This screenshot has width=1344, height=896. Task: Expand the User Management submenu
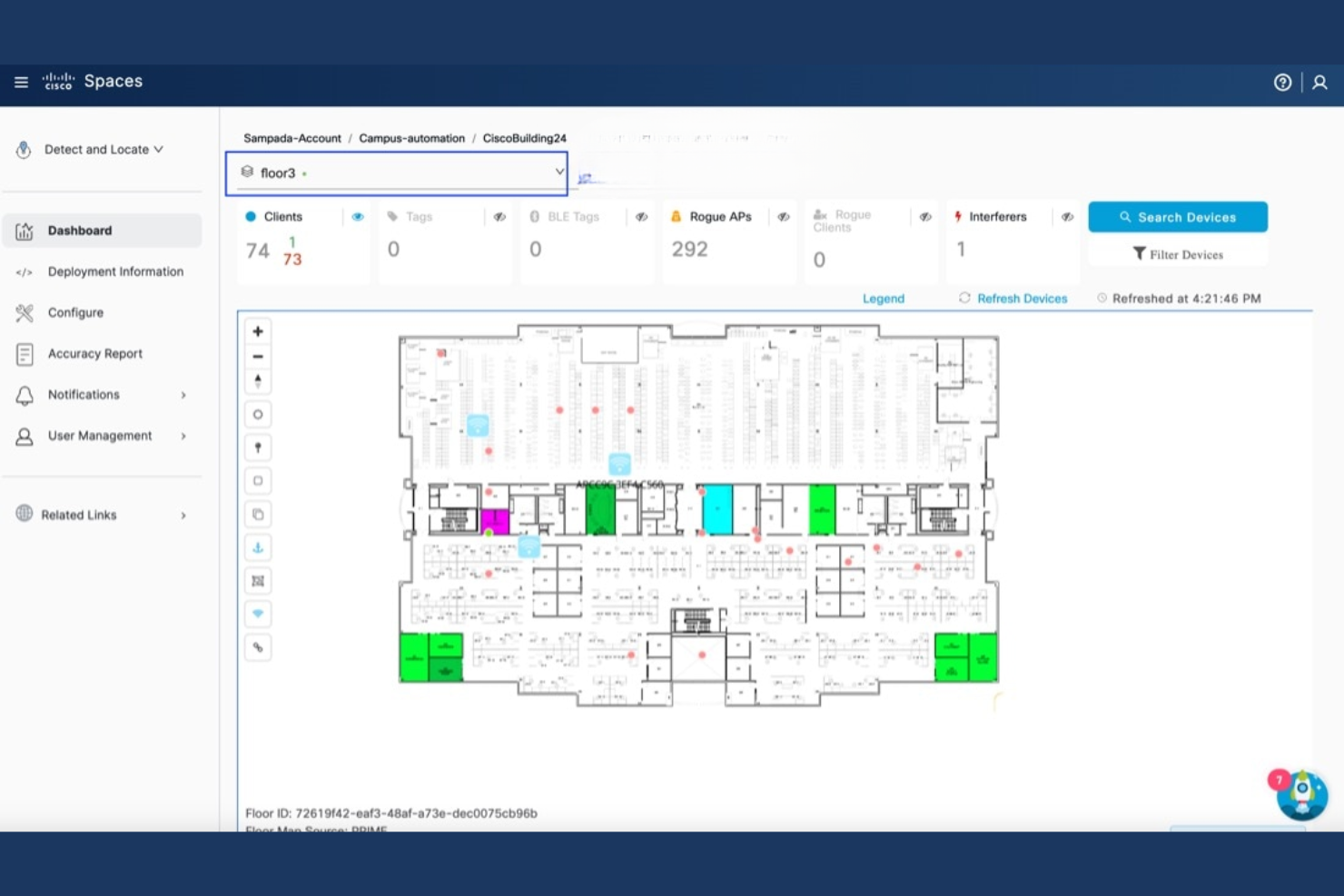(x=183, y=436)
